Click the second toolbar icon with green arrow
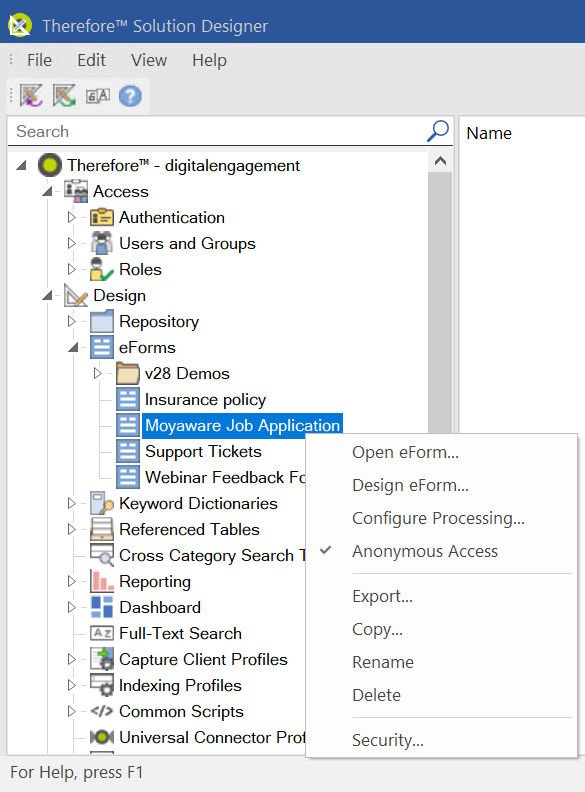This screenshot has height=792, width=585. pyautogui.click(x=64, y=95)
